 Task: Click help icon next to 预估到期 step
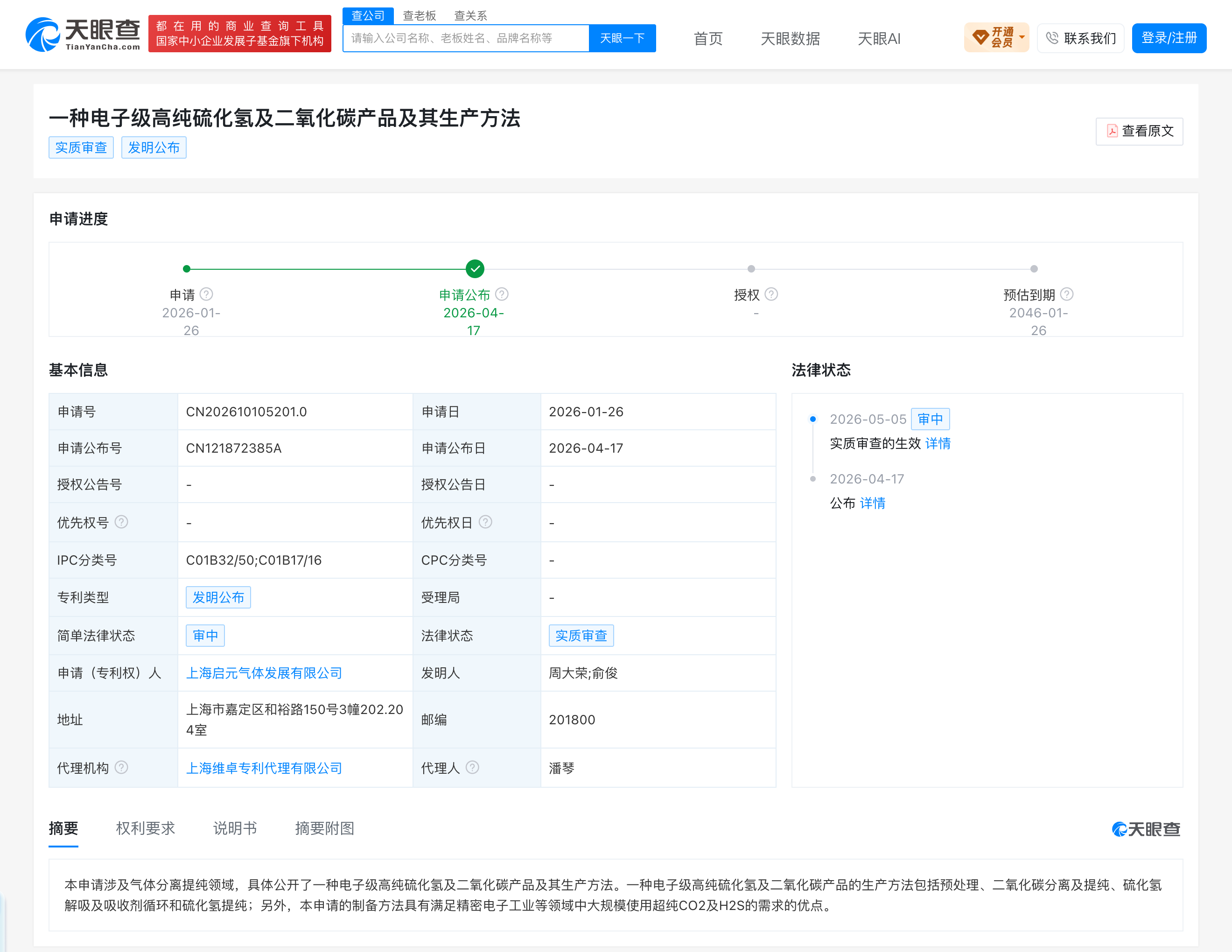tap(1067, 294)
